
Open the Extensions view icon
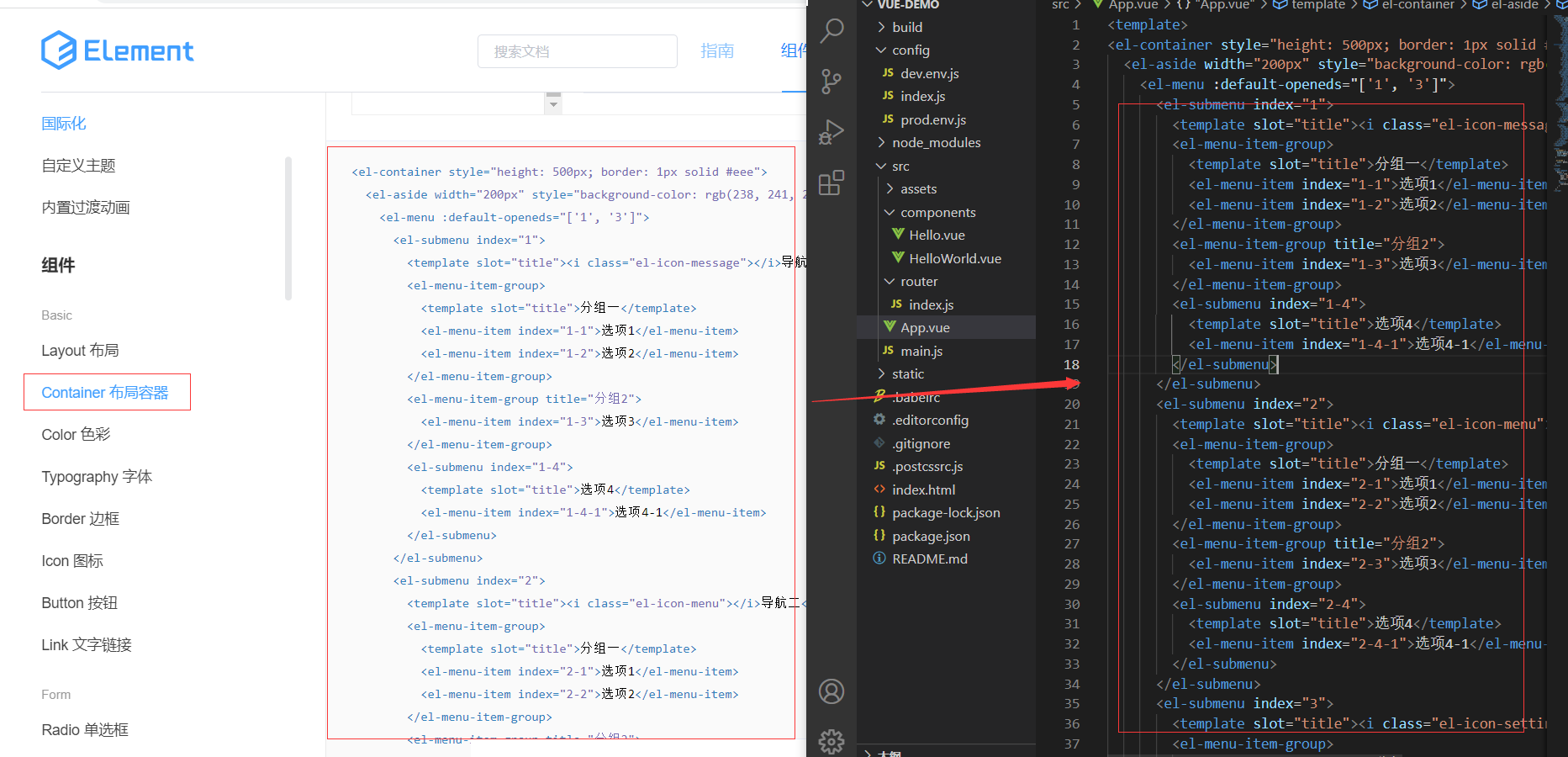(832, 183)
